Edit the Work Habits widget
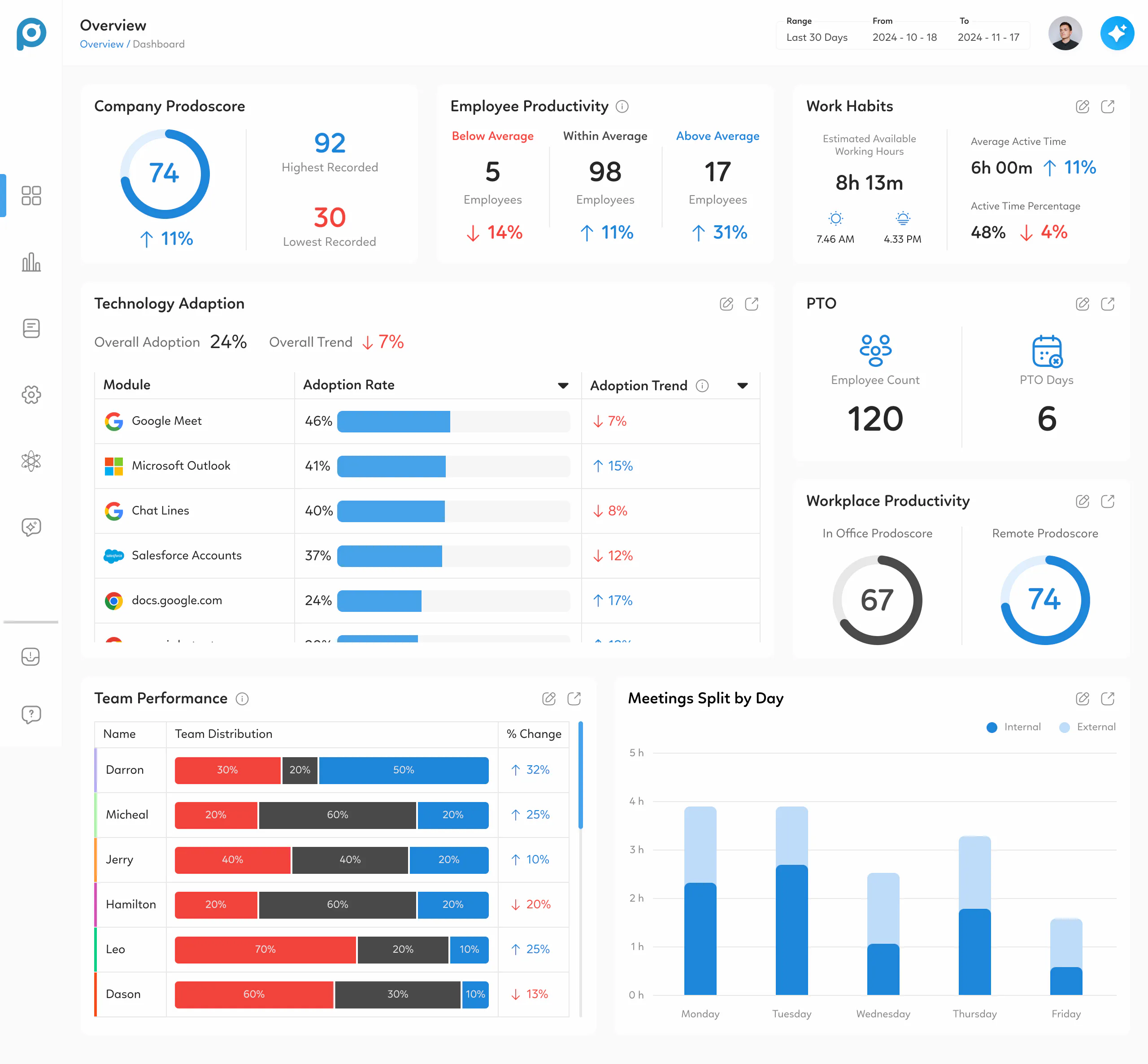The image size is (1148, 1064). (x=1083, y=106)
